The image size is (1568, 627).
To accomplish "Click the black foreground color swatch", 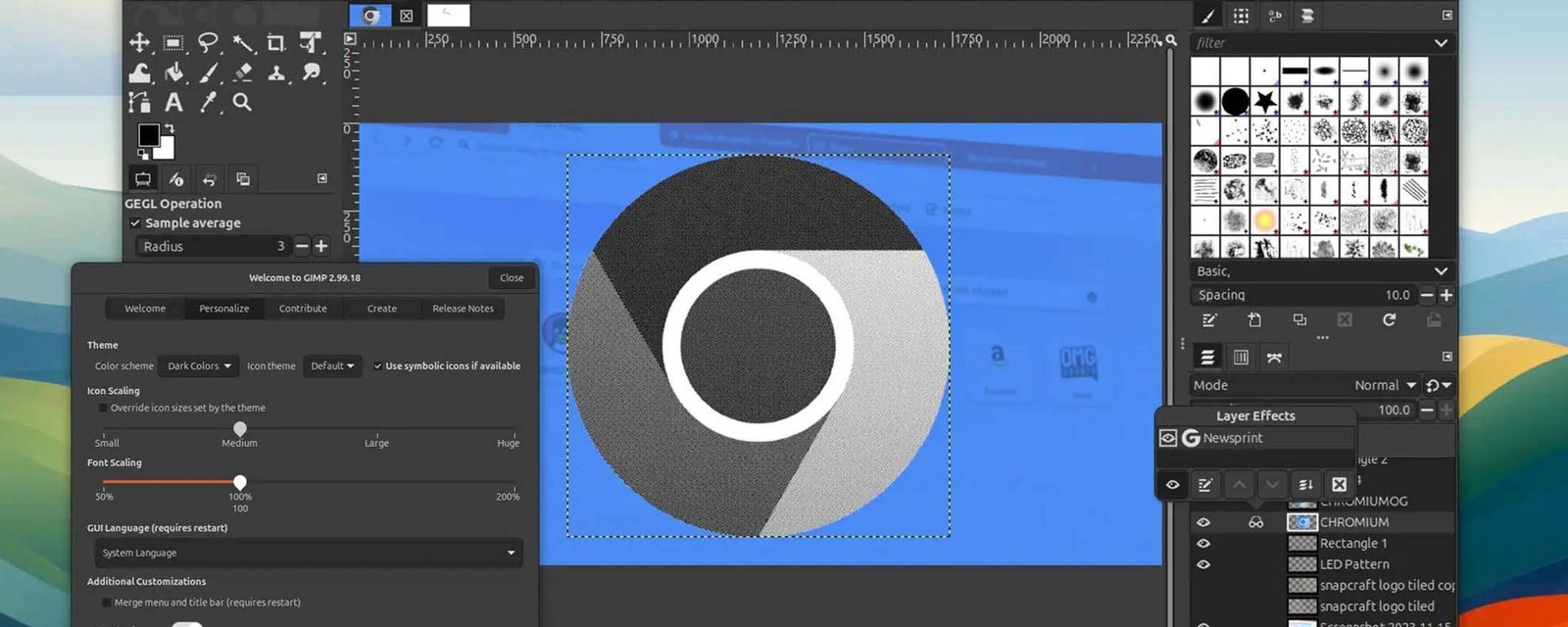I will pos(149,134).
